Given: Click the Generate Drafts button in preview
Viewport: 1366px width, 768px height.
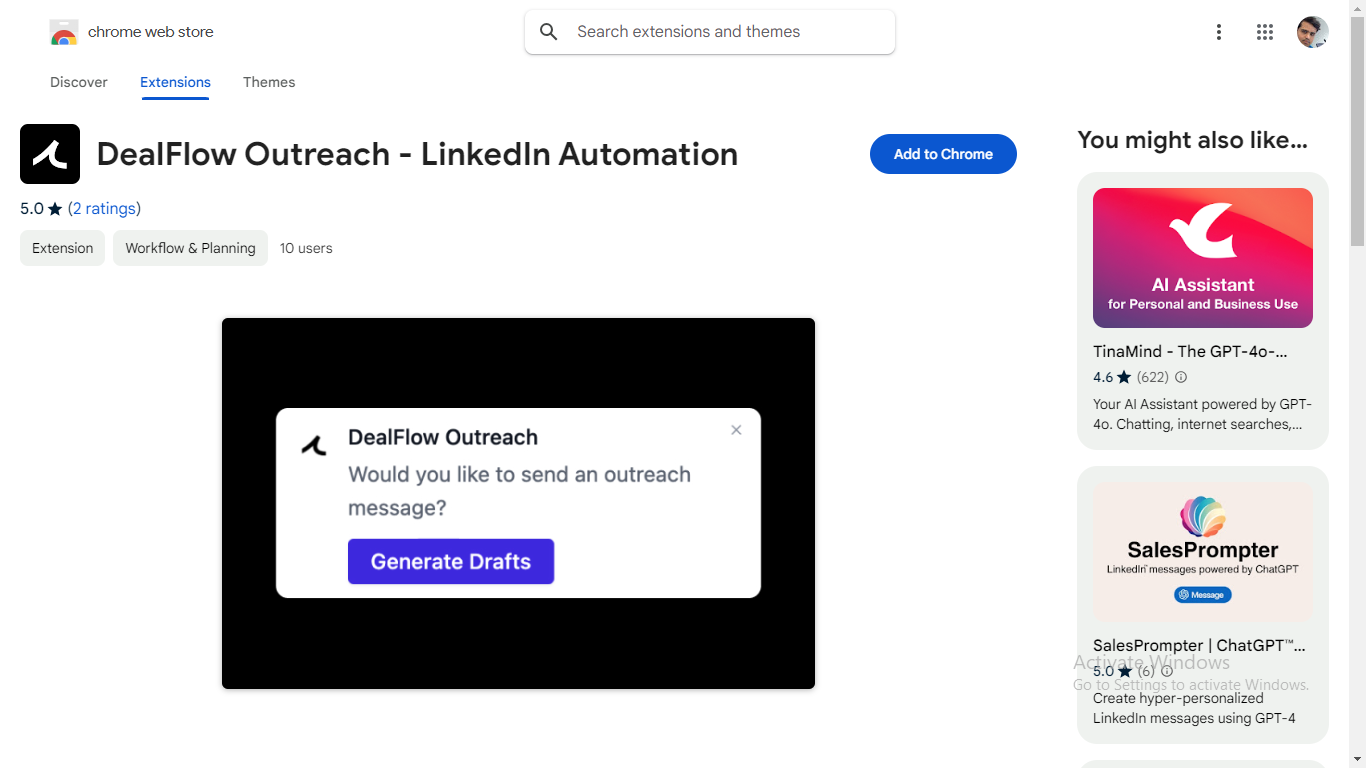Looking at the screenshot, I should pos(451,562).
